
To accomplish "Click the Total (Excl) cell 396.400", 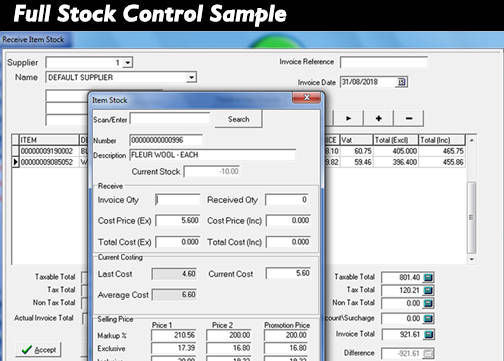I will (396, 162).
